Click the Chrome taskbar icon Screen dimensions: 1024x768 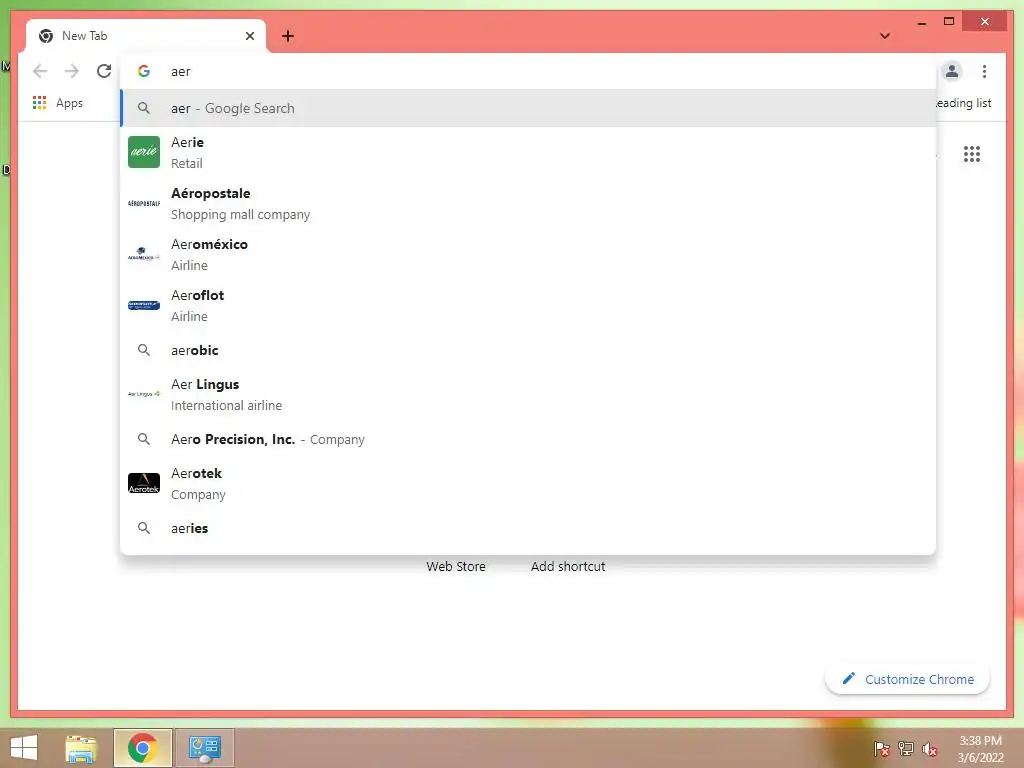[142, 748]
